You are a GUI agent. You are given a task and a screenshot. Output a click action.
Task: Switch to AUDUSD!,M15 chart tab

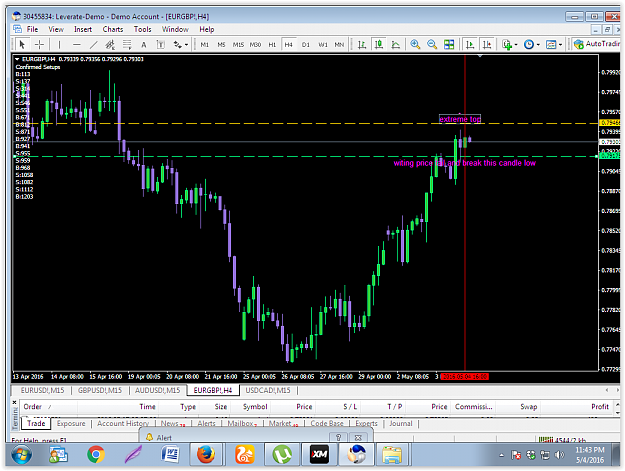click(157, 390)
